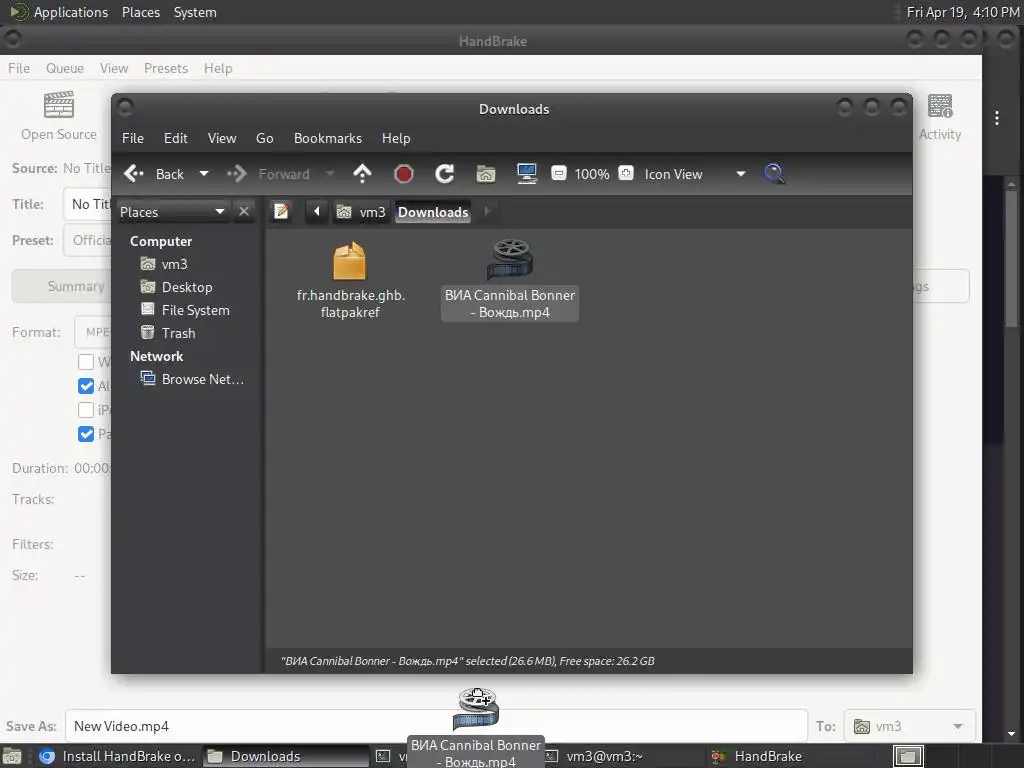Click the red Stop loading icon

point(404,174)
